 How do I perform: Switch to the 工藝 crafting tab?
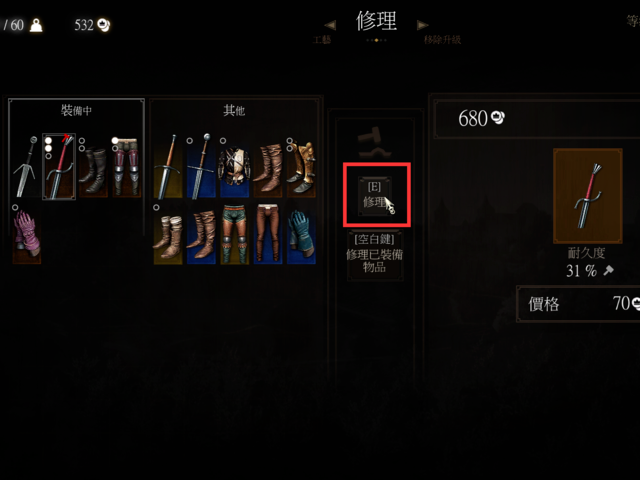click(x=322, y=40)
